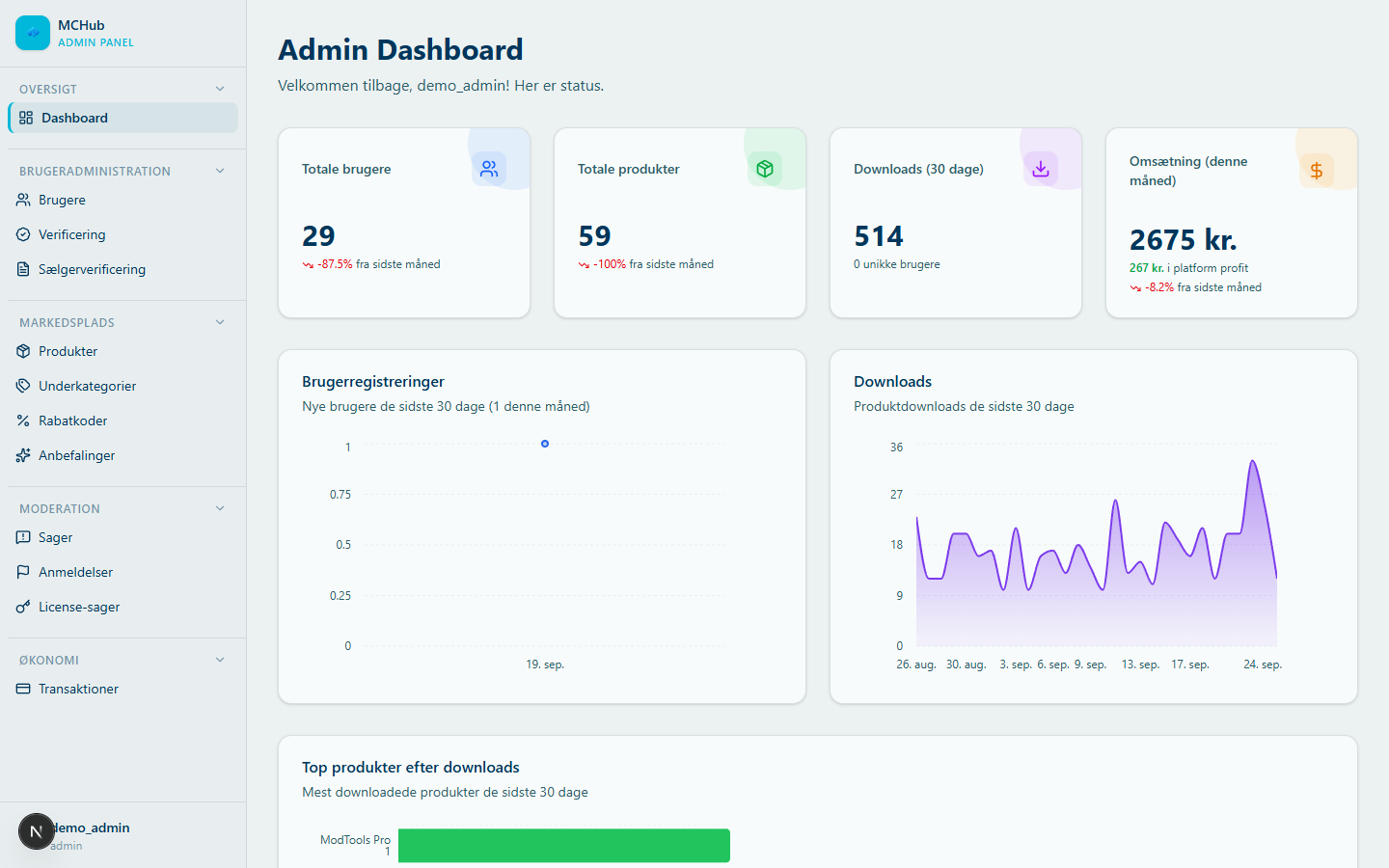This screenshot has width=1389, height=868.
Task: Click the Anbefalinger sparkle icon
Action: coord(23,455)
